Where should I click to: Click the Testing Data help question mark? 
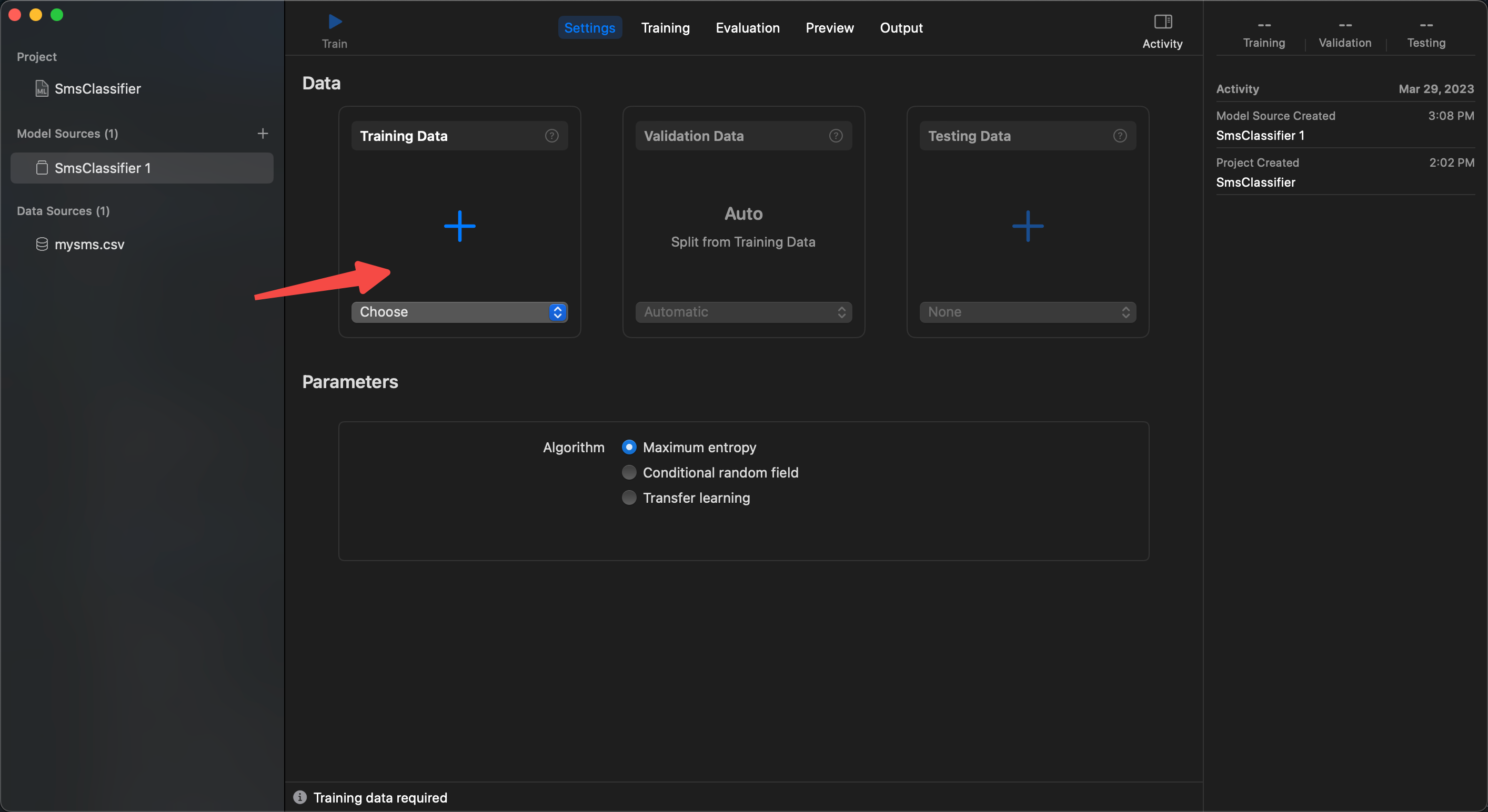[1120, 136]
